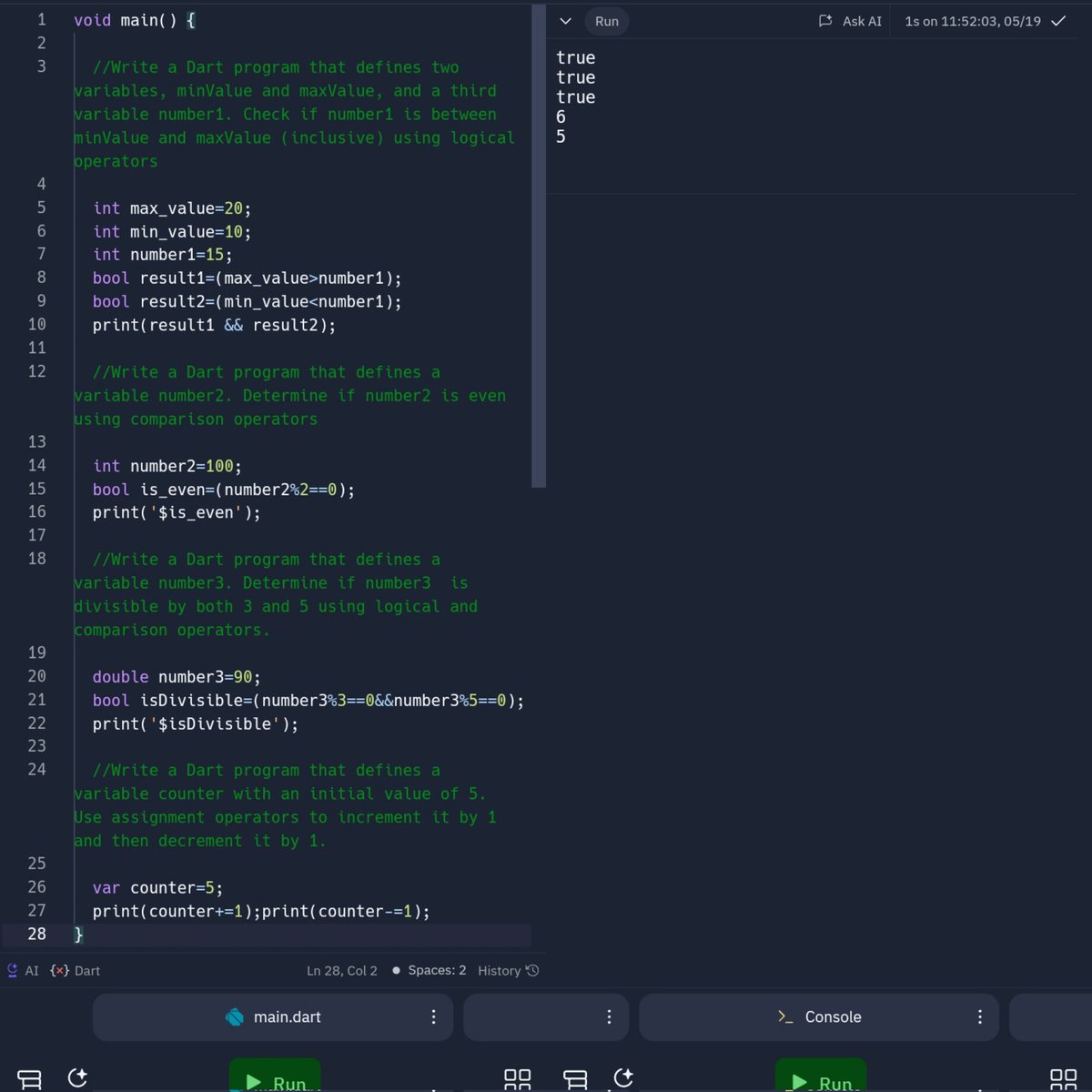Click the print(counter+=1) statement
Image resolution: width=1092 pixels, height=1092 pixels.
(177, 911)
